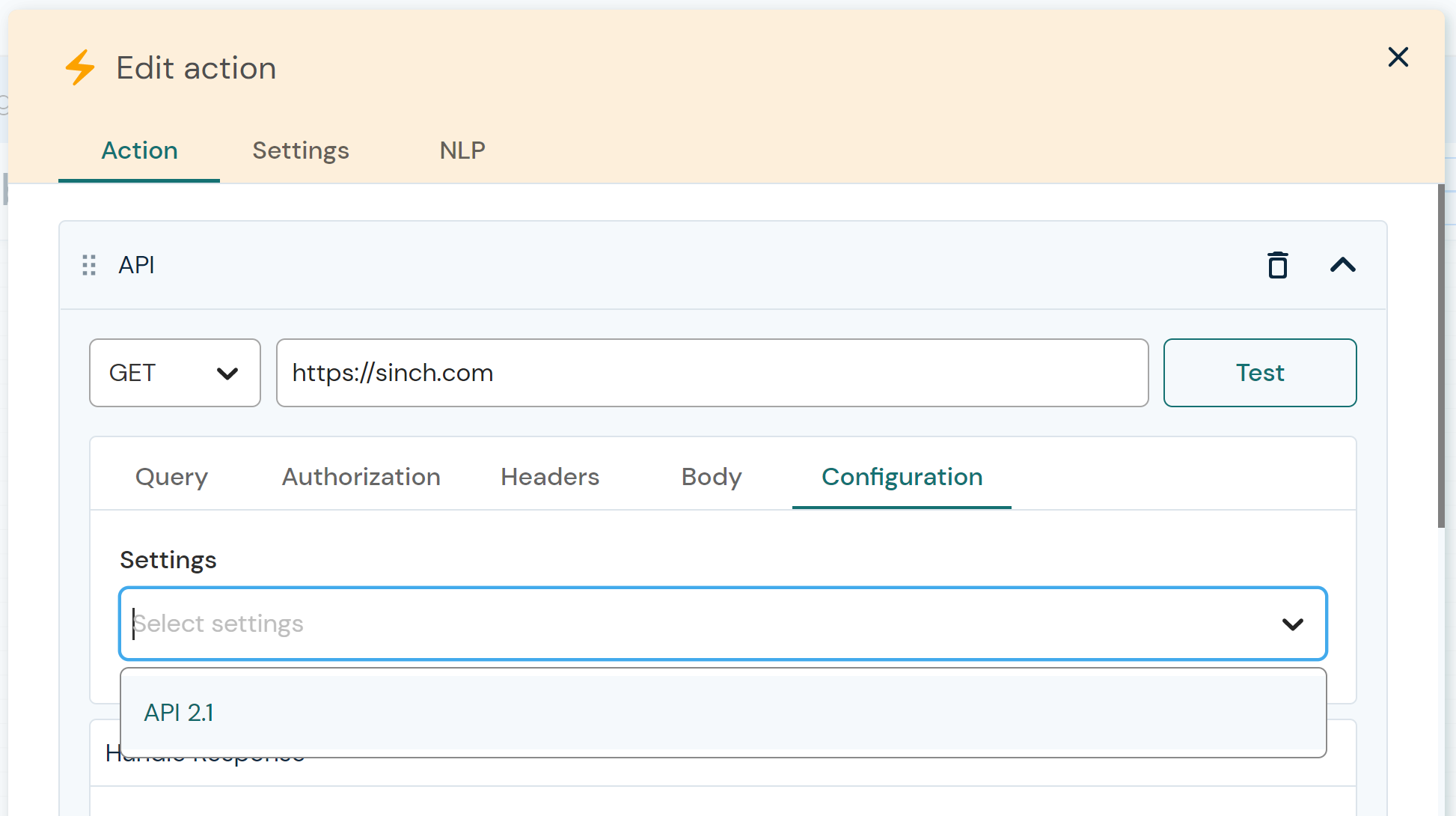
Task: Click the https://sinch.com URL field
Action: pos(711,373)
